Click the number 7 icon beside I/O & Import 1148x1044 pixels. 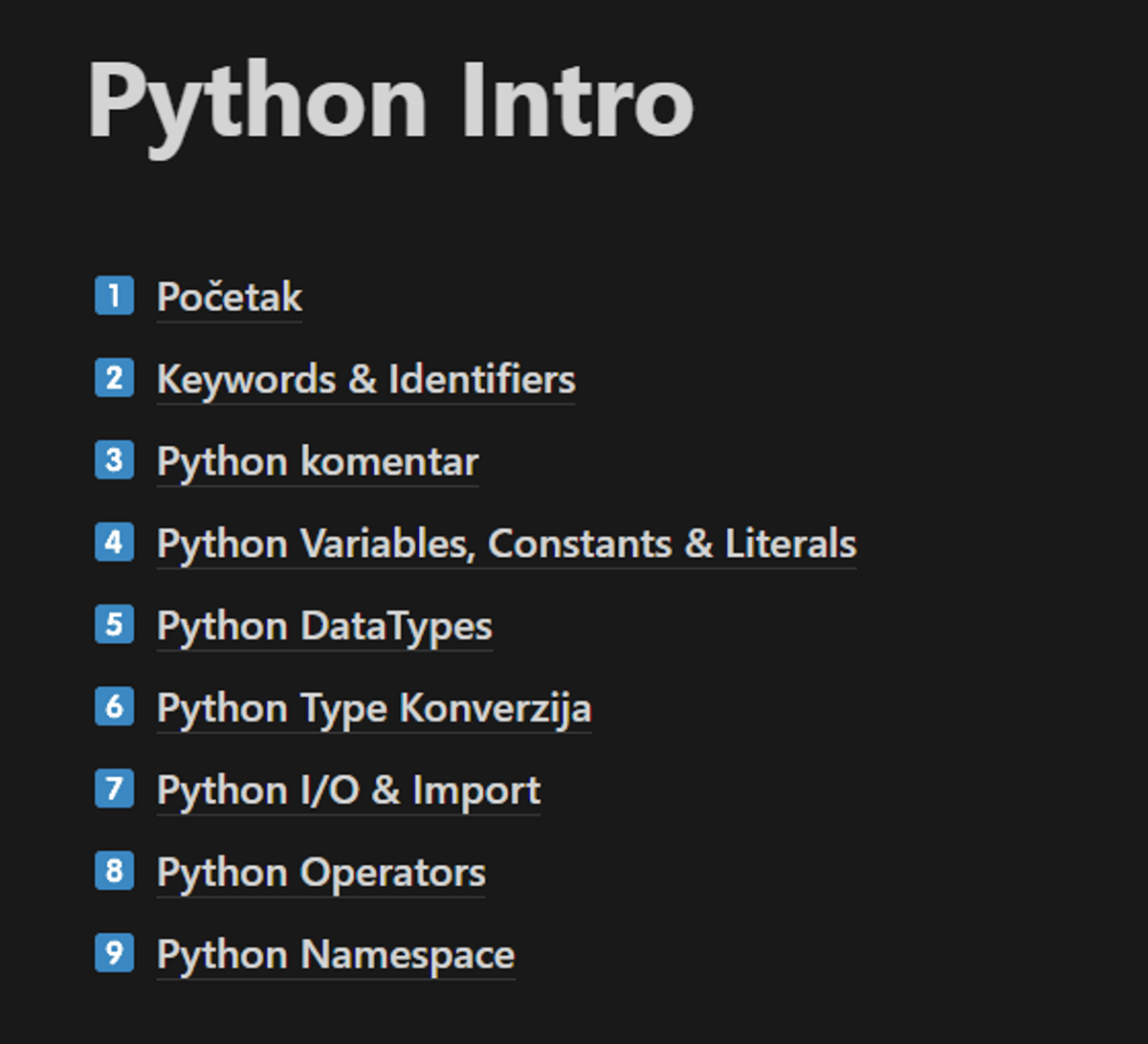(x=114, y=789)
